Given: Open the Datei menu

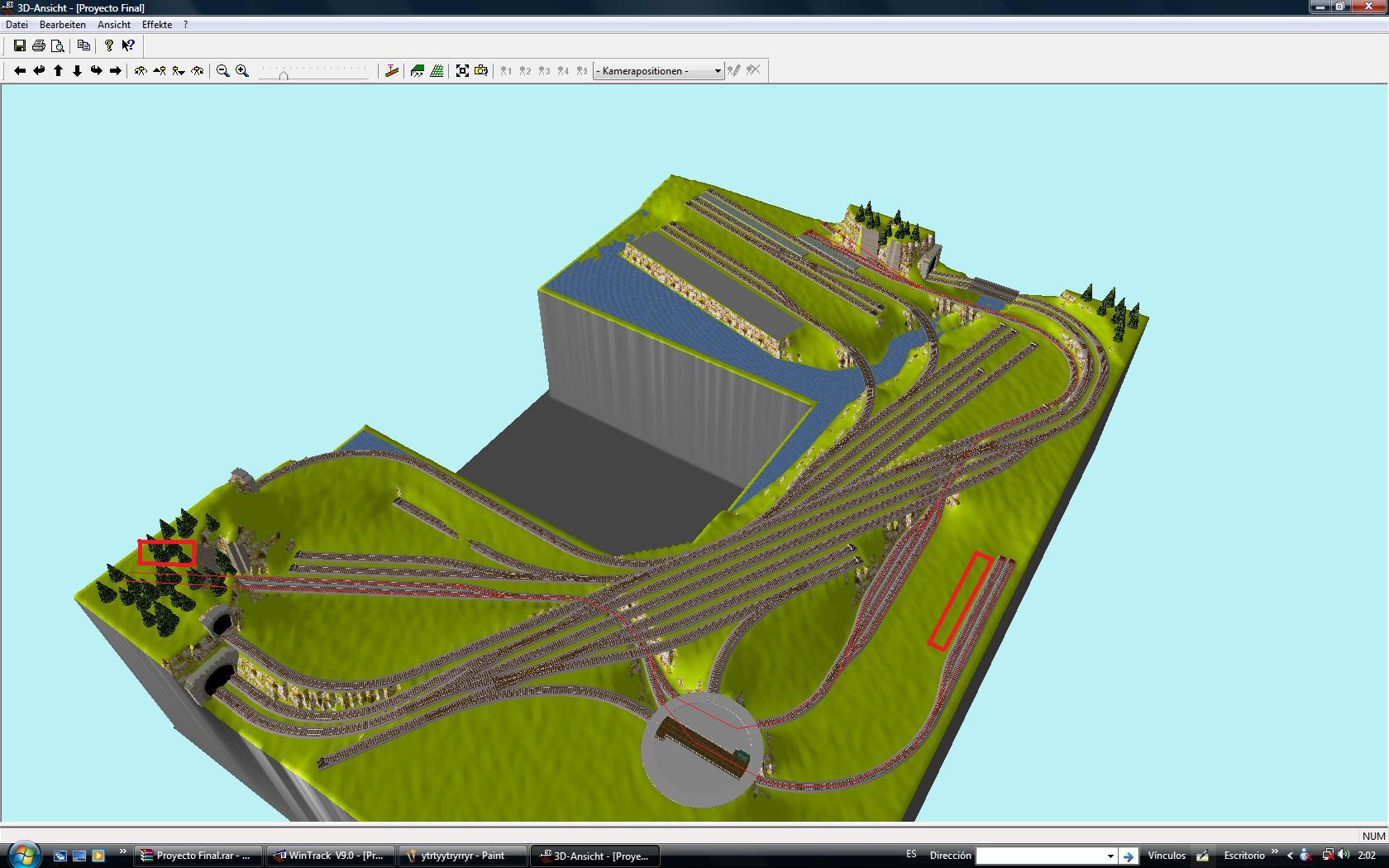Looking at the screenshot, I should 17,25.
